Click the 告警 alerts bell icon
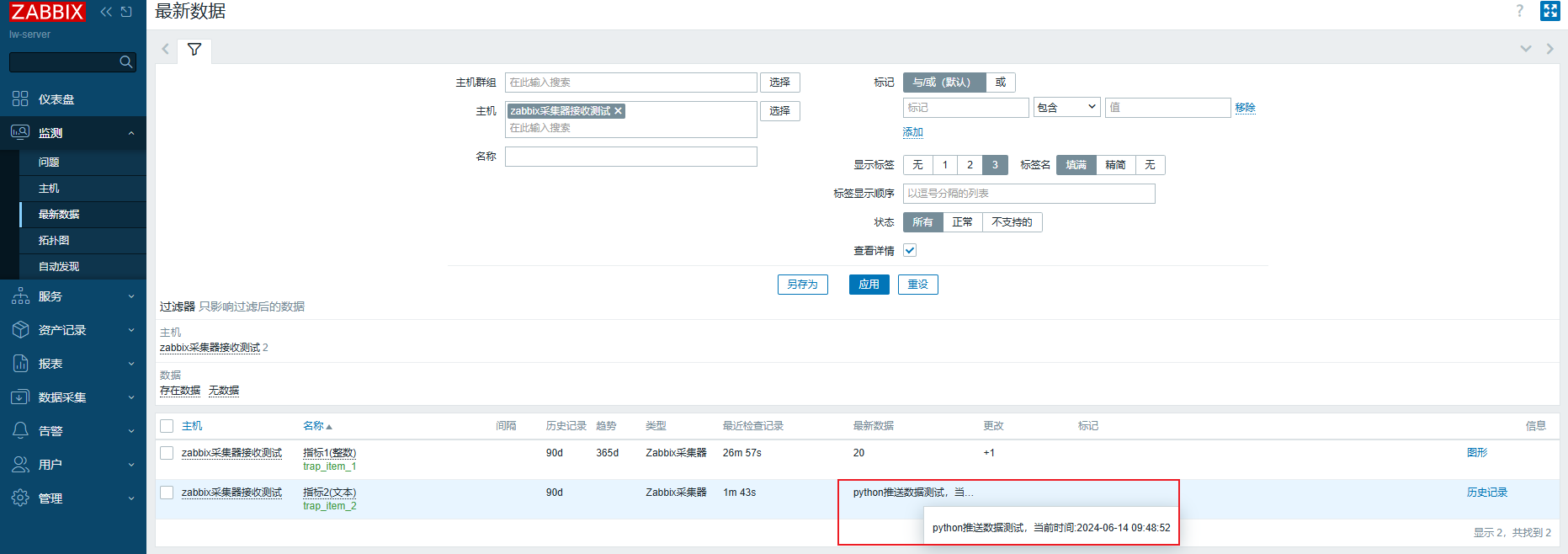This screenshot has height=554, width=1568. [x=20, y=430]
